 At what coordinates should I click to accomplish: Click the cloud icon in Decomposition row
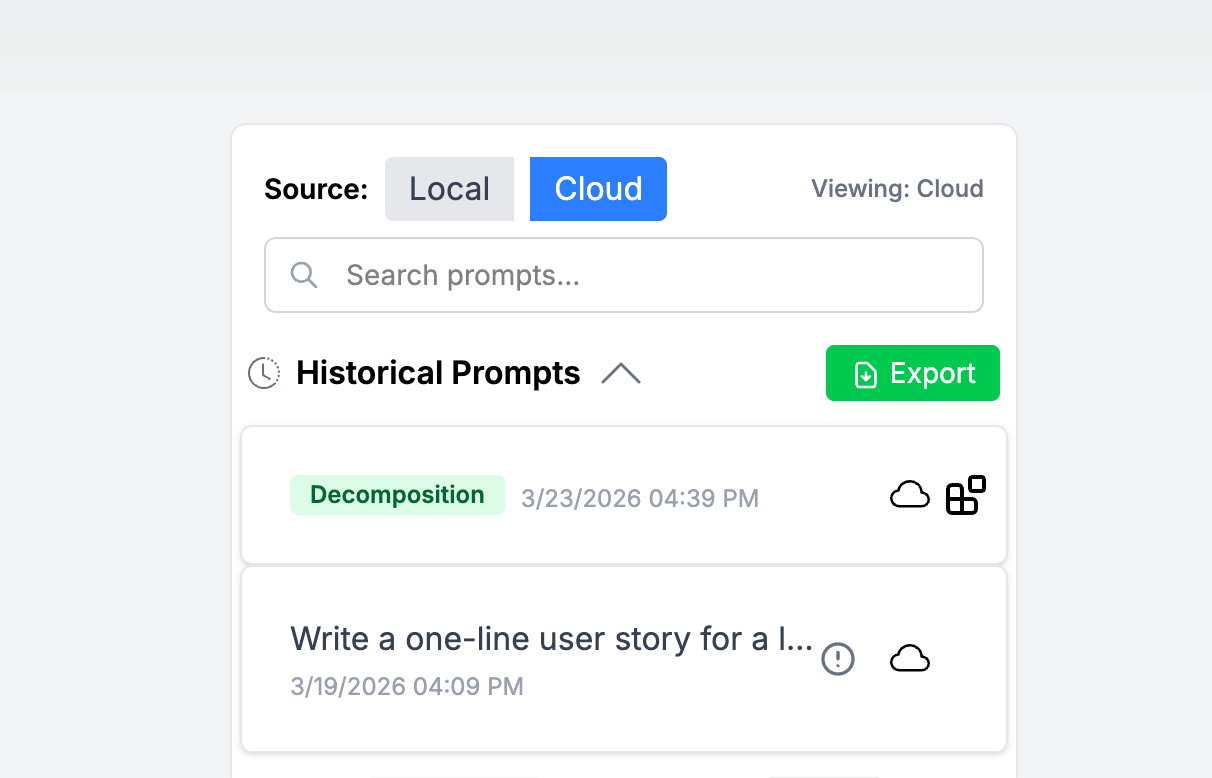click(910, 495)
